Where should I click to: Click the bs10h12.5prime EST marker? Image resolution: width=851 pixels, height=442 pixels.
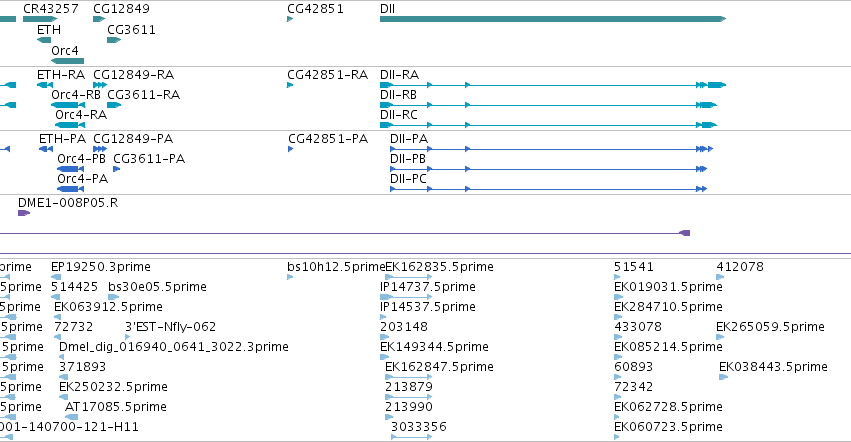coord(290,277)
